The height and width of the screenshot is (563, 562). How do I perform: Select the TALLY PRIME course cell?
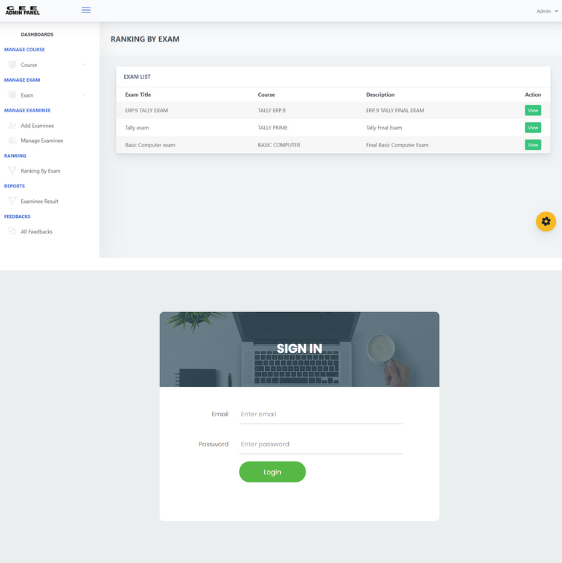click(x=273, y=127)
